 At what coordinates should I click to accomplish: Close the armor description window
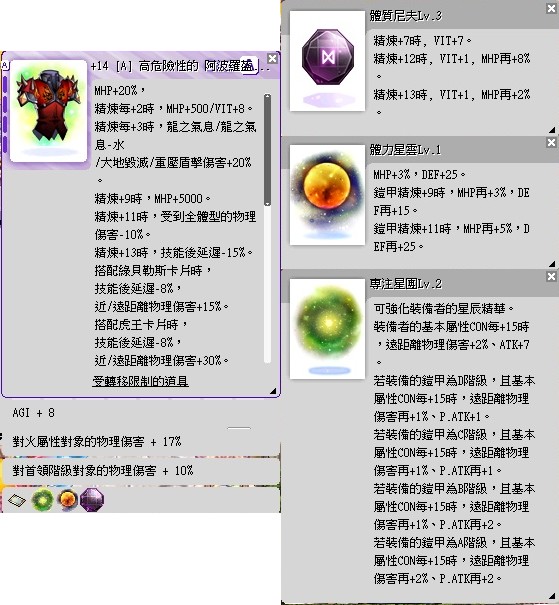click(x=272, y=59)
